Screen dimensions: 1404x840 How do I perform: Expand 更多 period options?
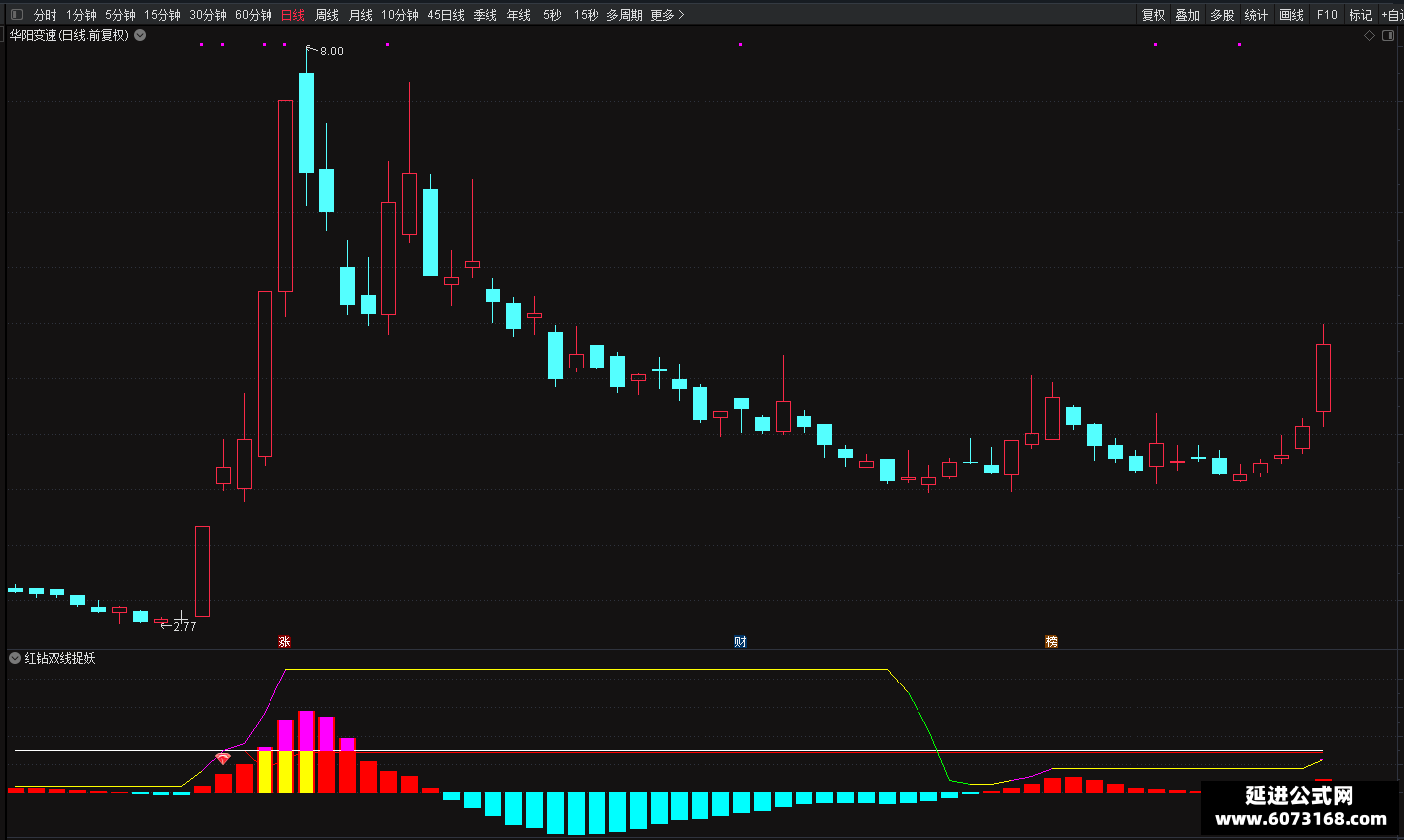tap(667, 15)
